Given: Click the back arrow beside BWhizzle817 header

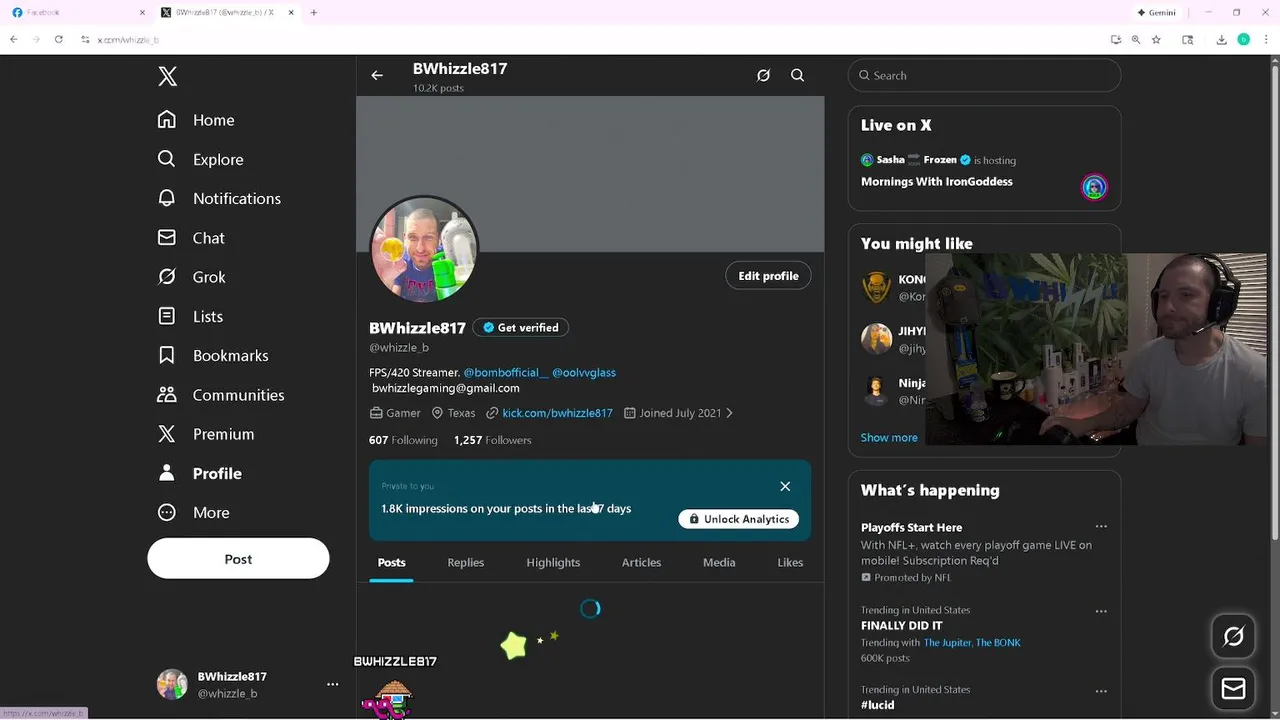Looking at the screenshot, I should coord(377,75).
